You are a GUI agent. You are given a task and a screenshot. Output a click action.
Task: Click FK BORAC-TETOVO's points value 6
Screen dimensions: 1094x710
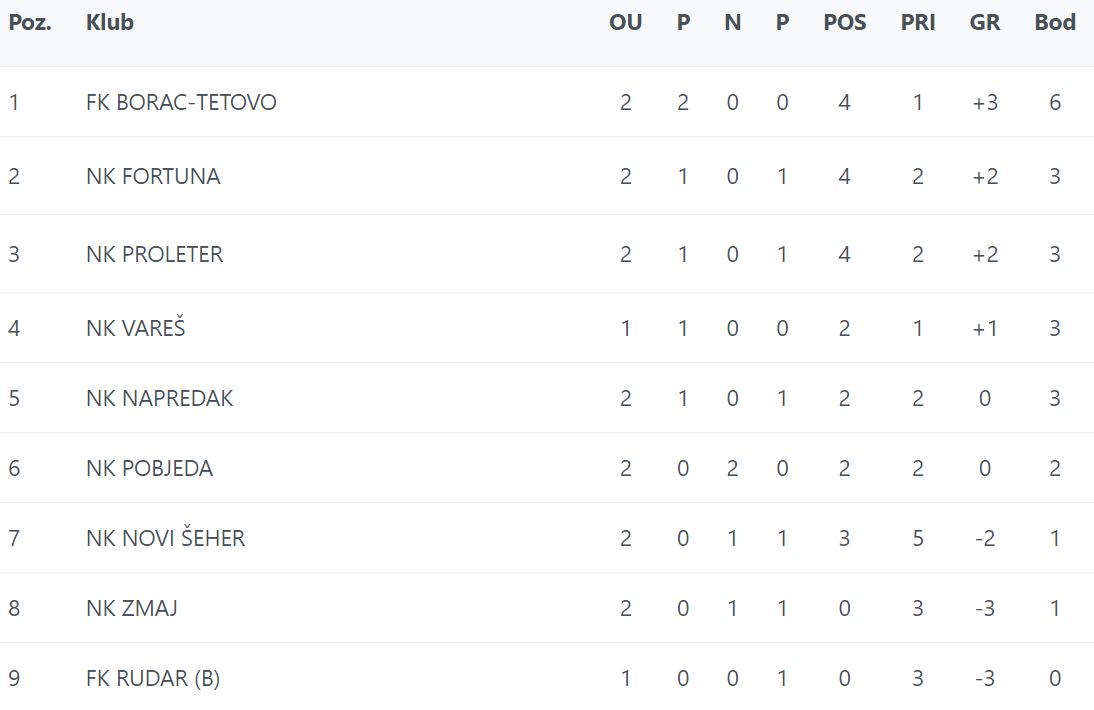[1055, 102]
